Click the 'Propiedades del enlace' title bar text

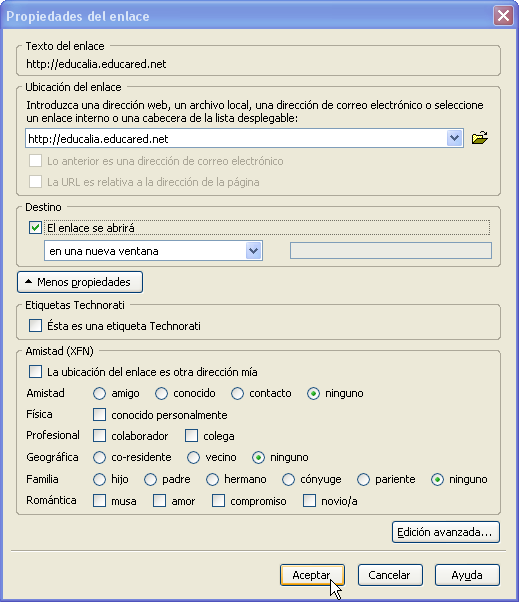(78, 17)
